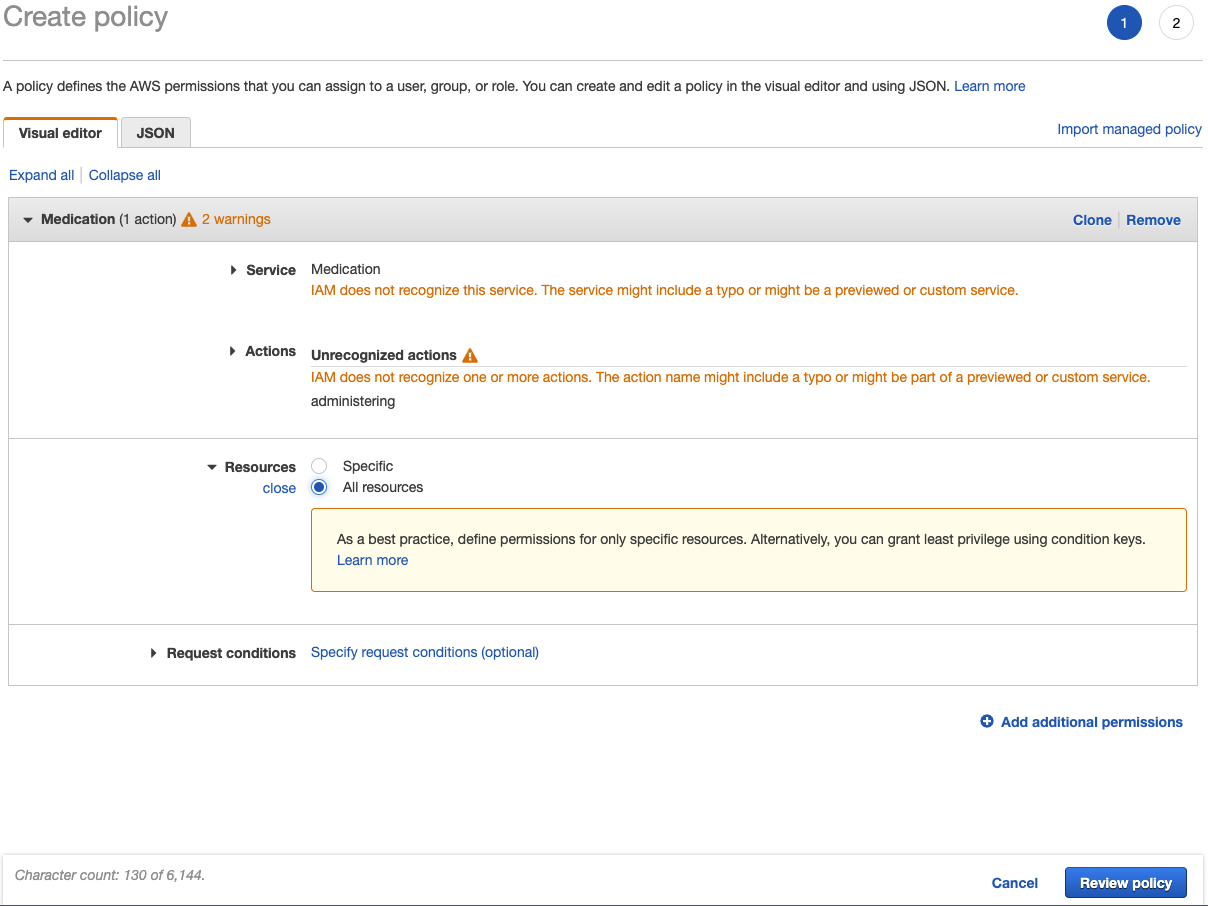Screen dimensions: 1208x906
Task: Expand the Request conditions section
Action: [154, 653]
